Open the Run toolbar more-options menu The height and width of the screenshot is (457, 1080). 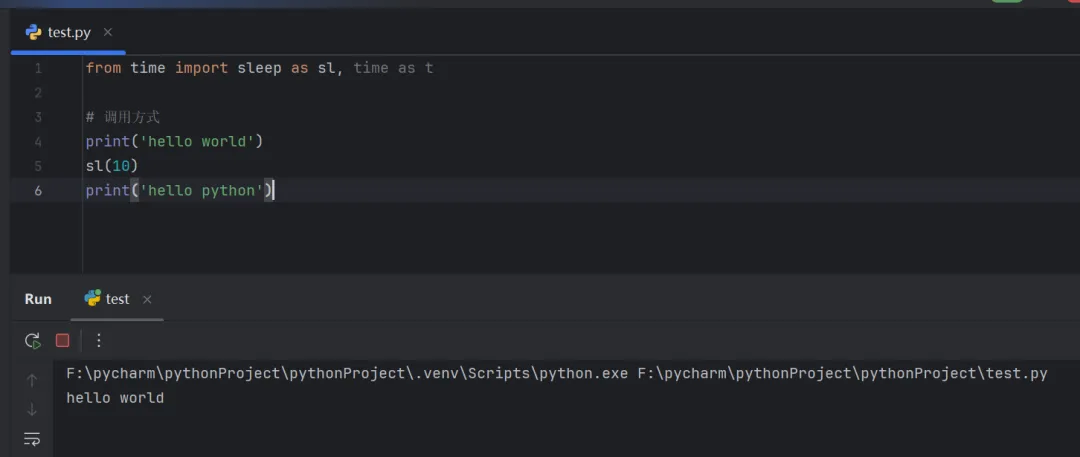point(98,341)
